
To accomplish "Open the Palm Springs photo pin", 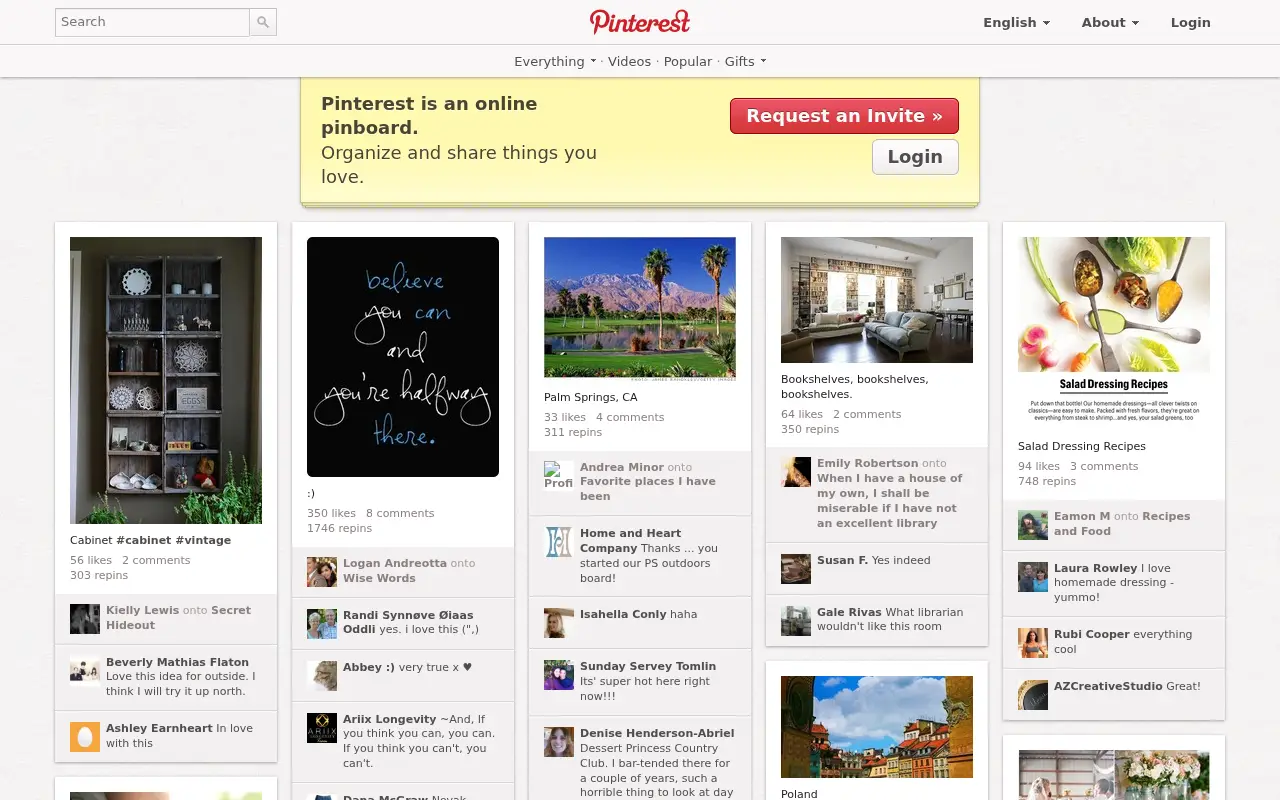I will point(640,310).
